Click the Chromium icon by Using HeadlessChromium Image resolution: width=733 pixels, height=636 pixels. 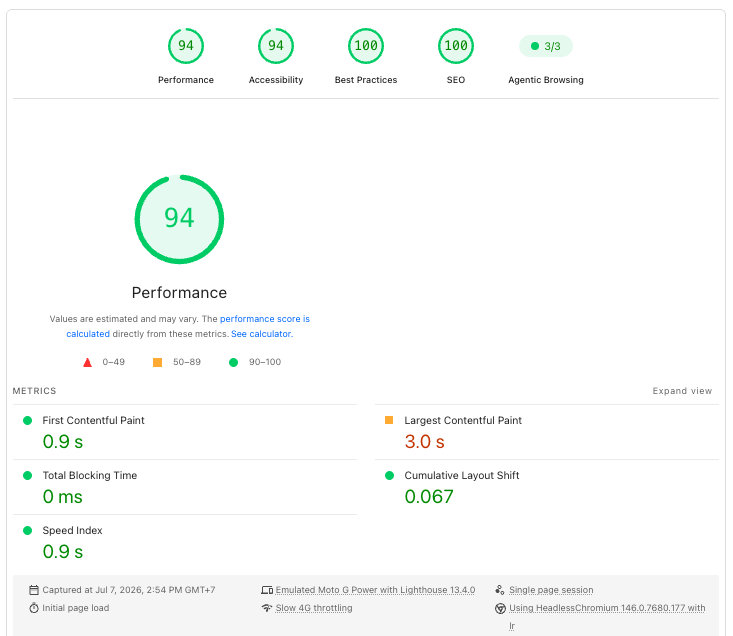(x=500, y=608)
